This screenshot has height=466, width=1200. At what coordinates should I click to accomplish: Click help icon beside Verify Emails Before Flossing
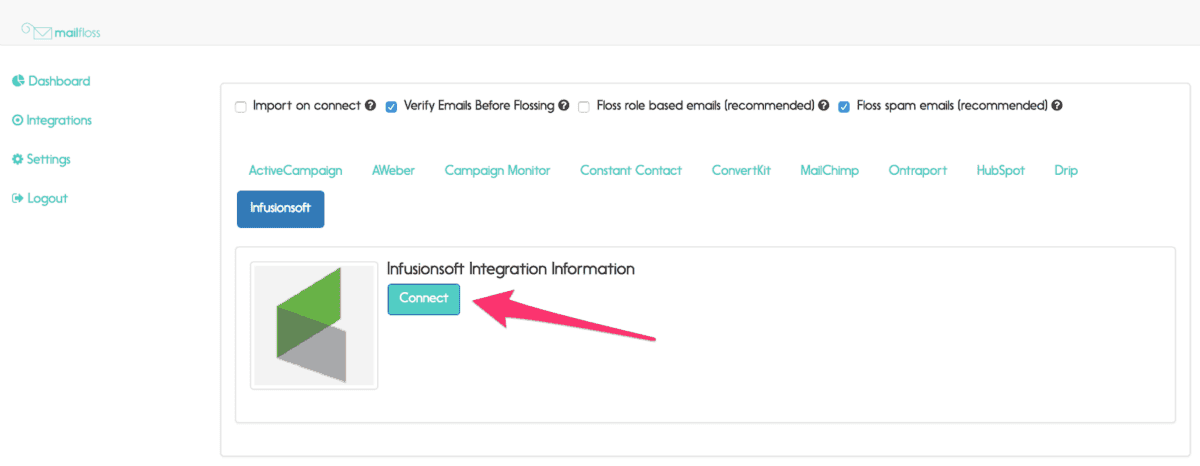pos(564,105)
